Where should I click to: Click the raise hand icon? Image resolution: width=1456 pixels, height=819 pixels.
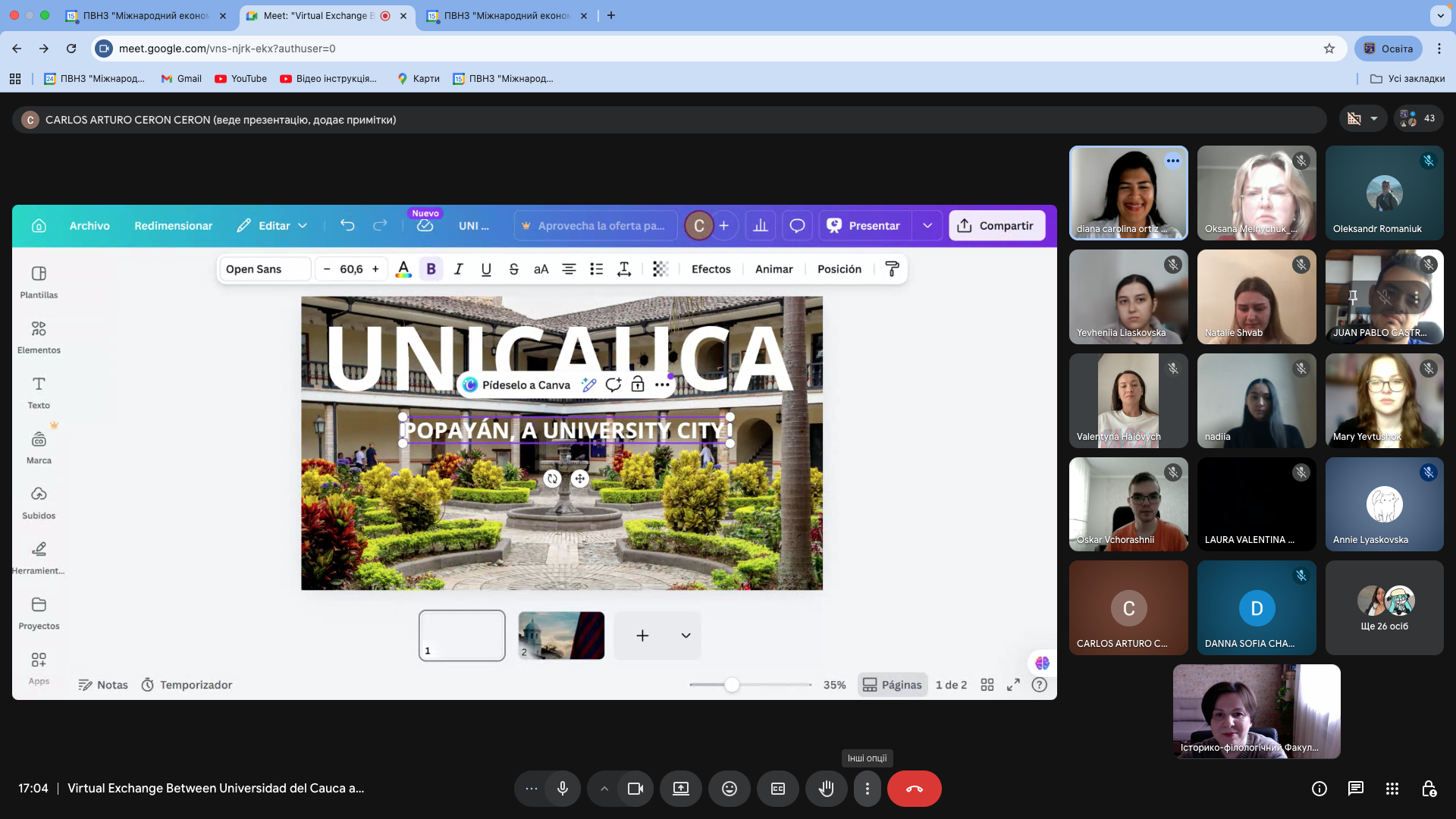tap(826, 789)
